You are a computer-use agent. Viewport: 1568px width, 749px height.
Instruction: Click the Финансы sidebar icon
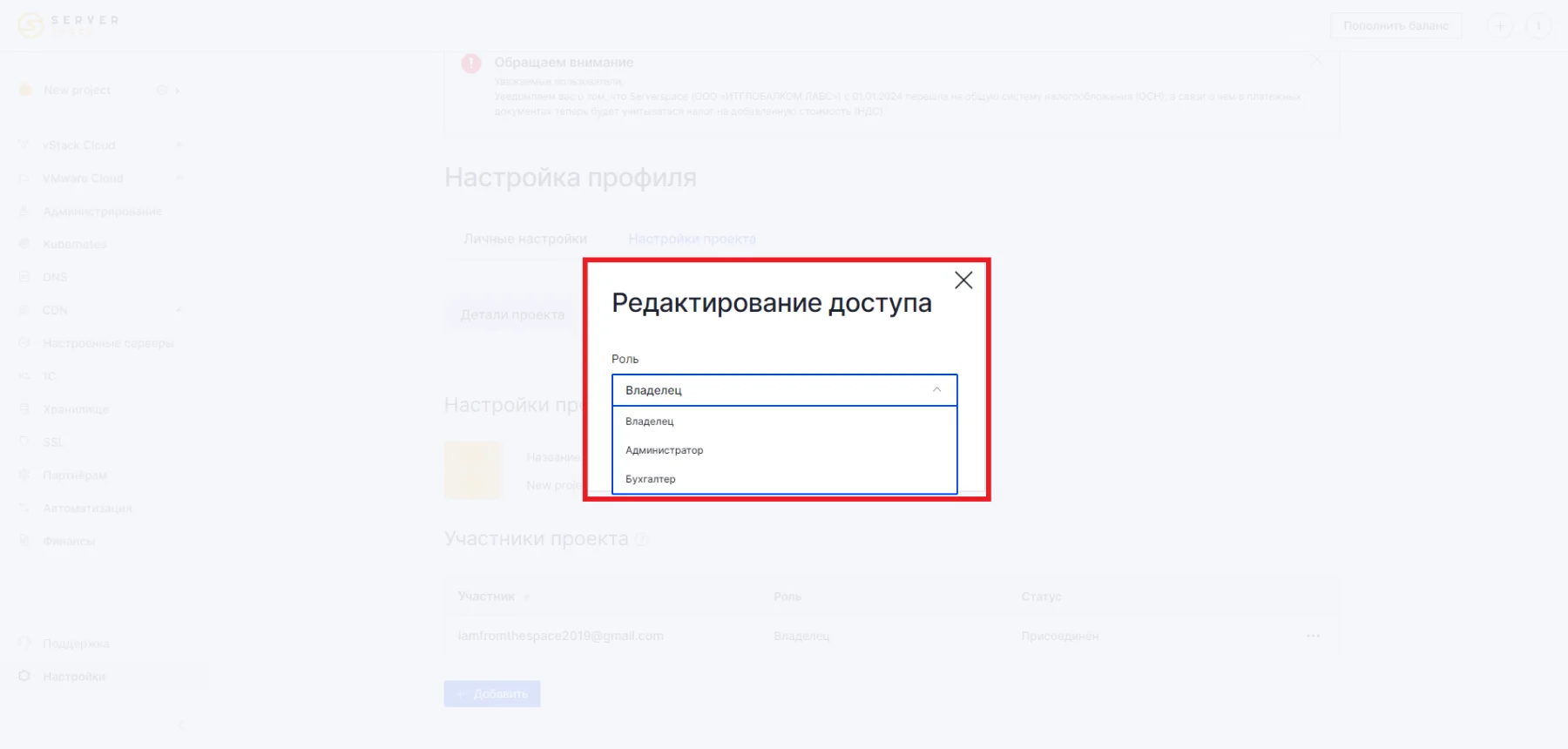point(24,541)
